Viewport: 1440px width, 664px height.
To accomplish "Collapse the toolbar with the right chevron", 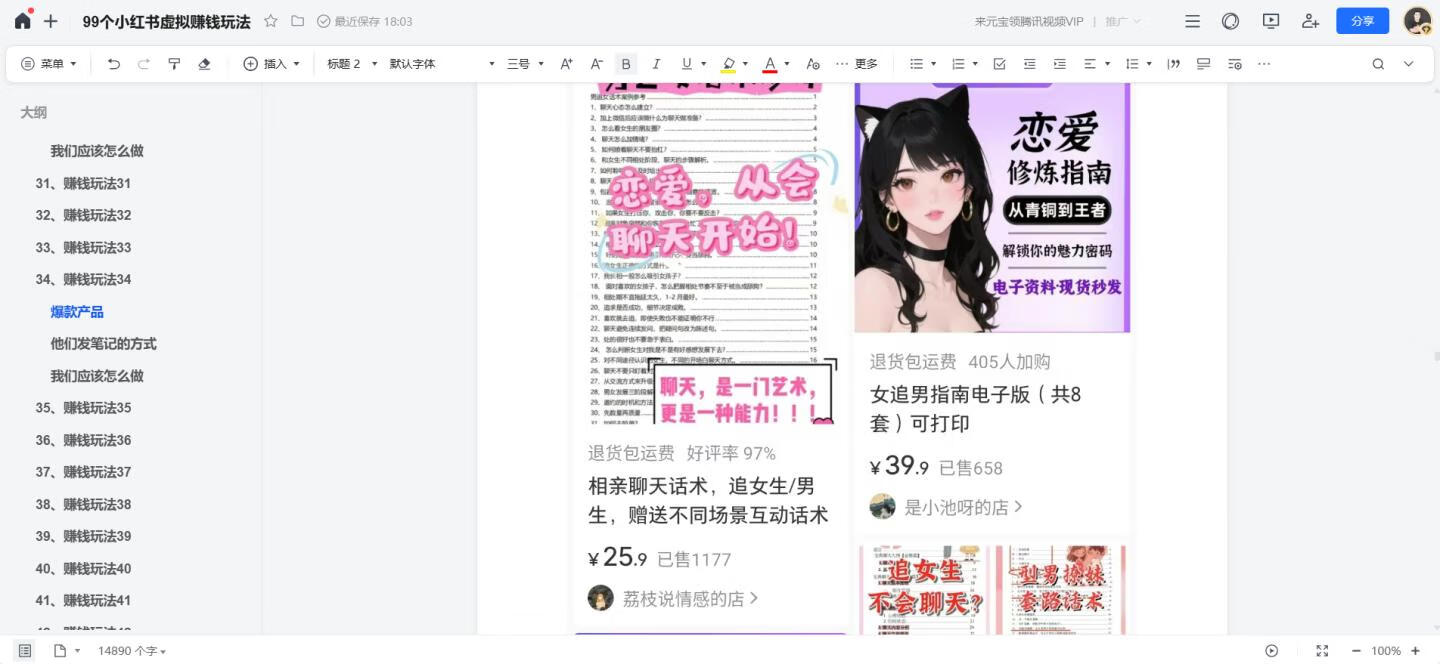I will click(1408, 63).
